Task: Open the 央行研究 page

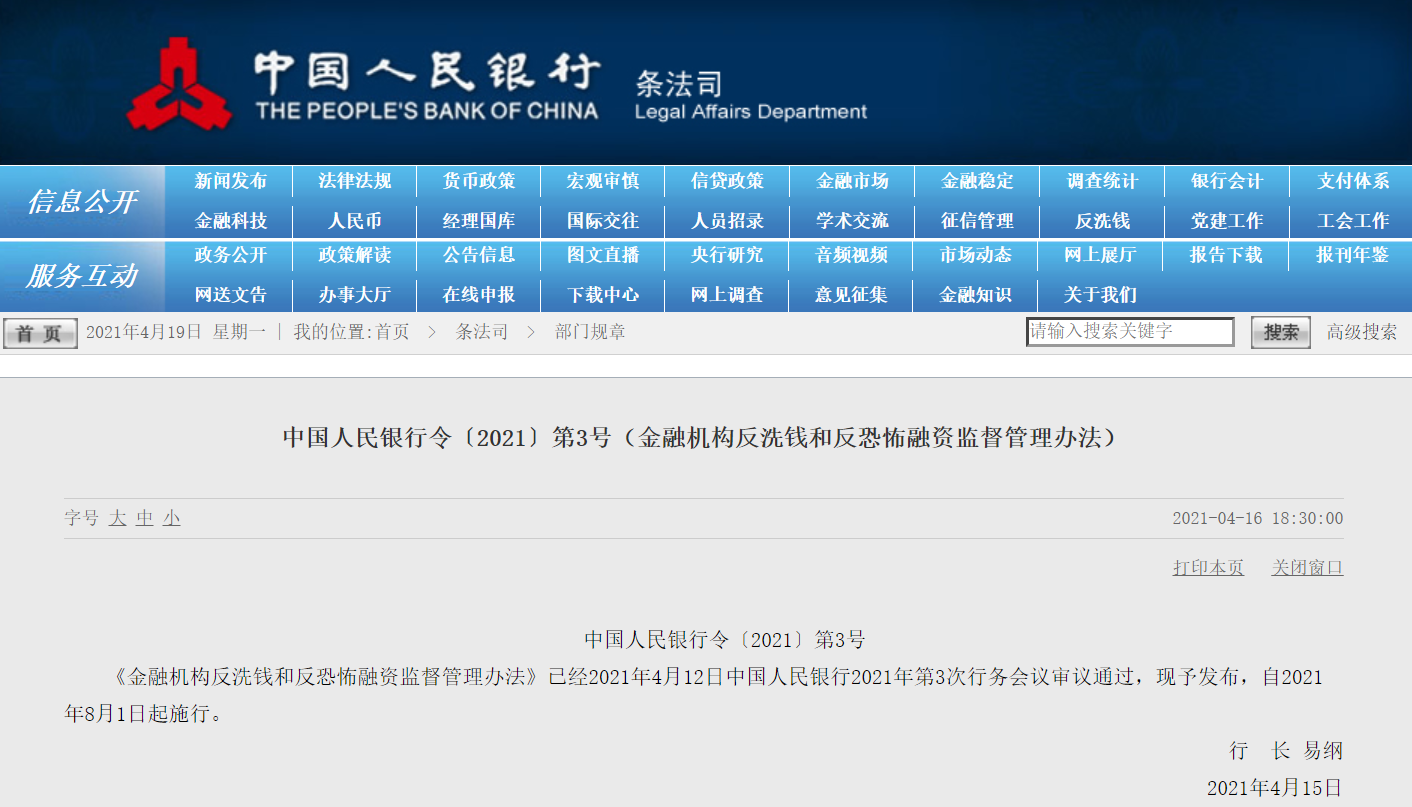Action: [727, 255]
